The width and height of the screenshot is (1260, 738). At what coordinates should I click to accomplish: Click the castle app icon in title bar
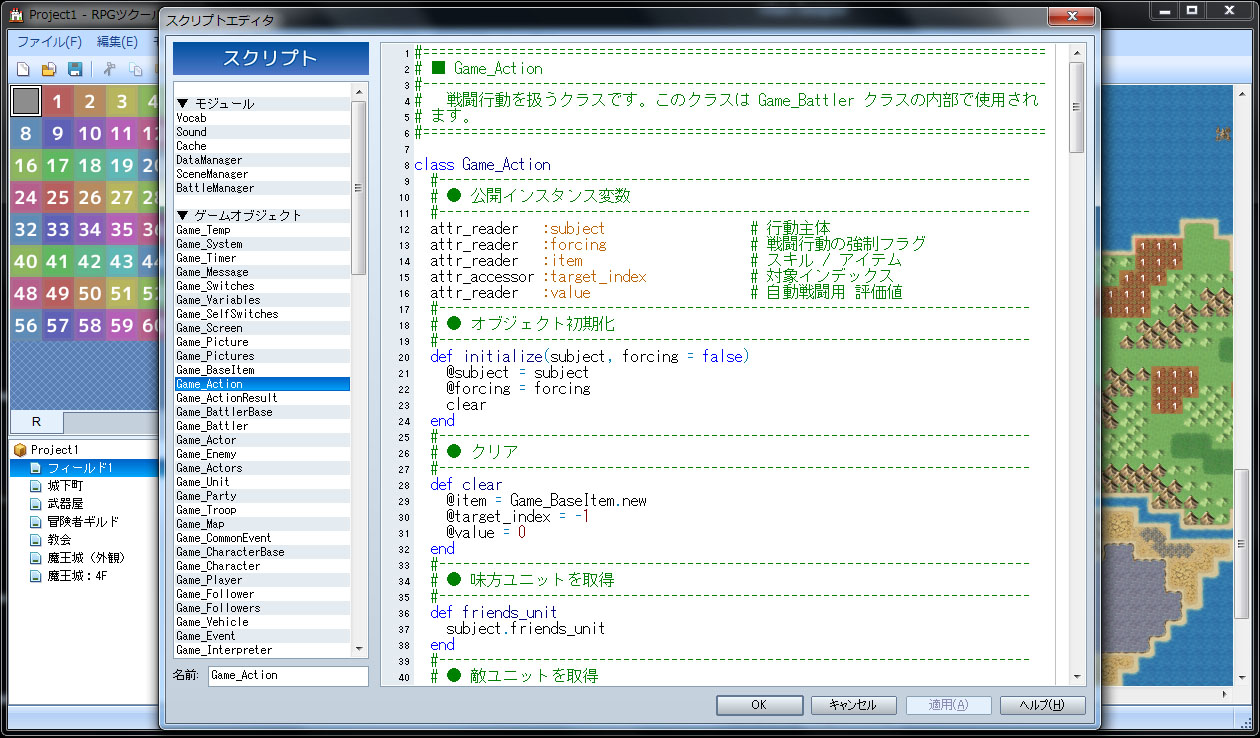(x=13, y=14)
